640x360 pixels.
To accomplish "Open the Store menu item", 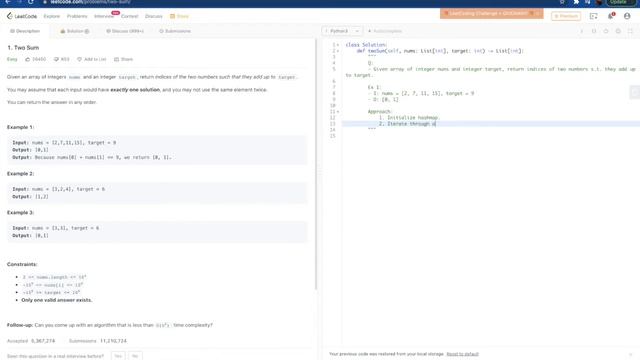I will (180, 16).
